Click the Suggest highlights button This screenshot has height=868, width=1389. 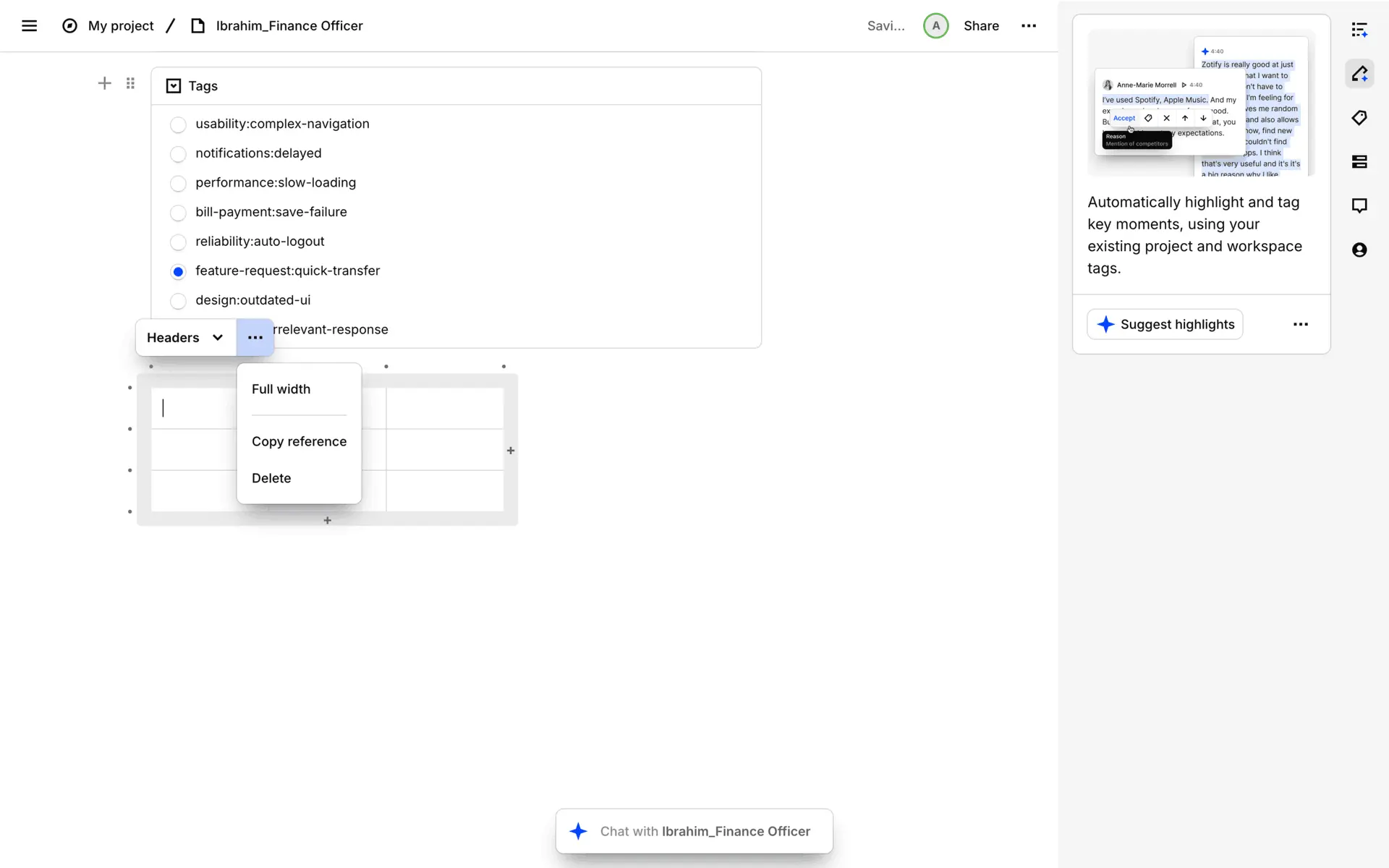pyautogui.click(x=1165, y=325)
